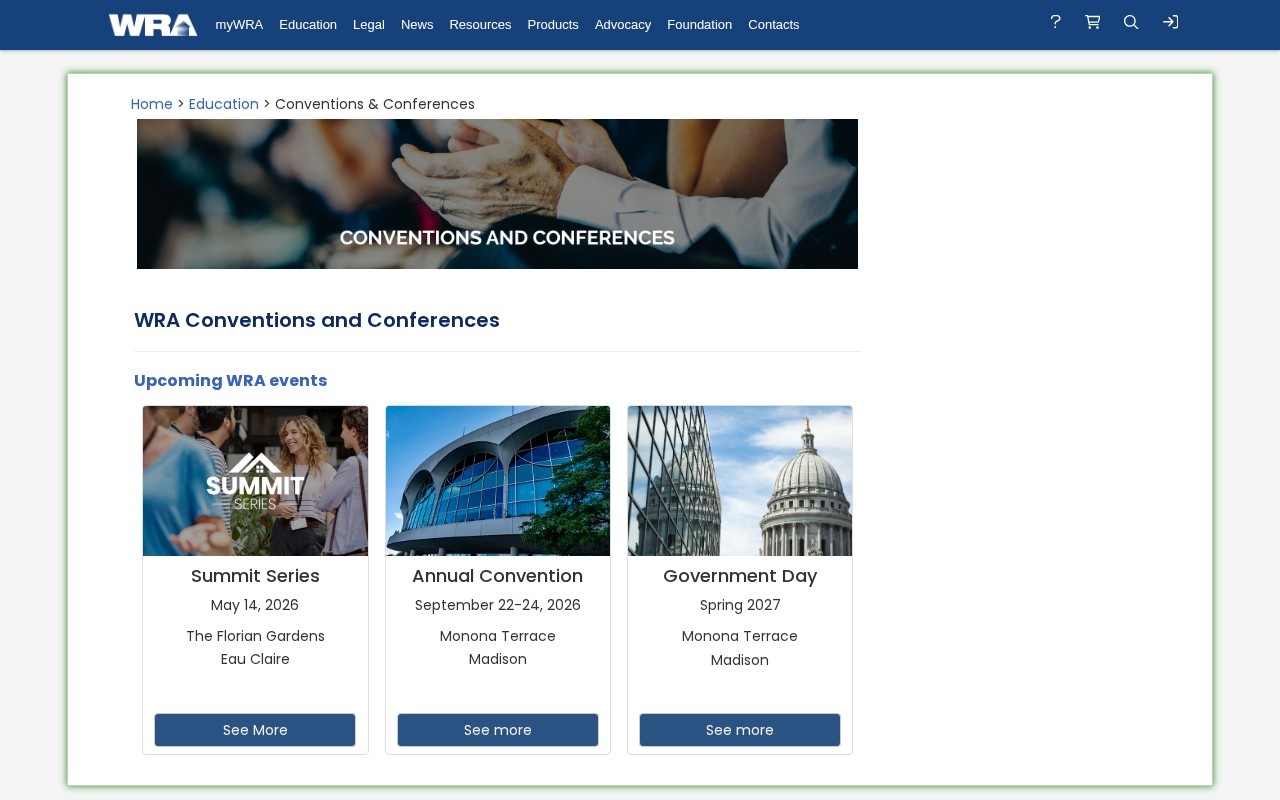Open the News menu
The height and width of the screenshot is (800, 1280).
click(x=417, y=25)
